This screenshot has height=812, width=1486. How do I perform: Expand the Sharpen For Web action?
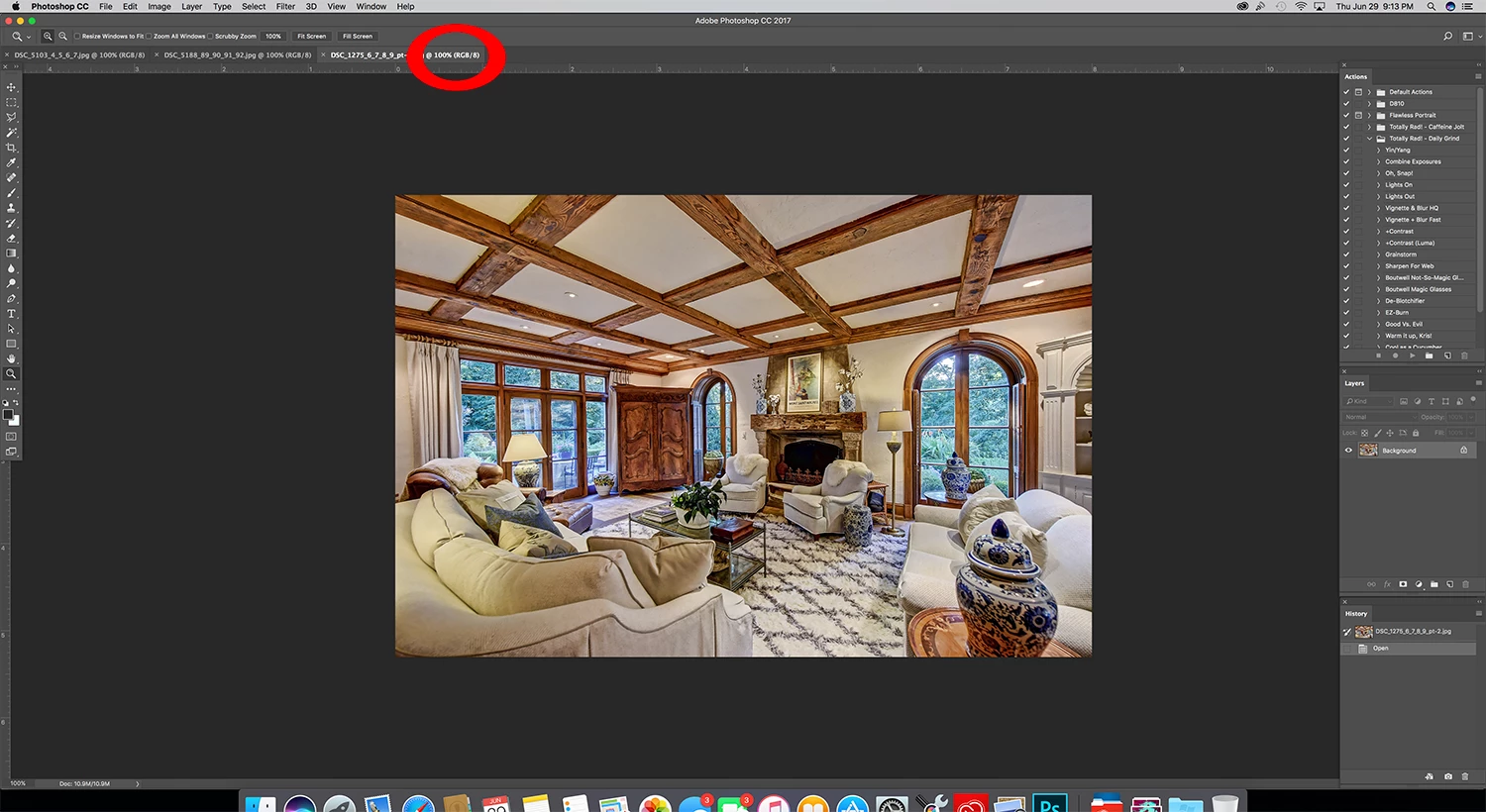(1378, 266)
